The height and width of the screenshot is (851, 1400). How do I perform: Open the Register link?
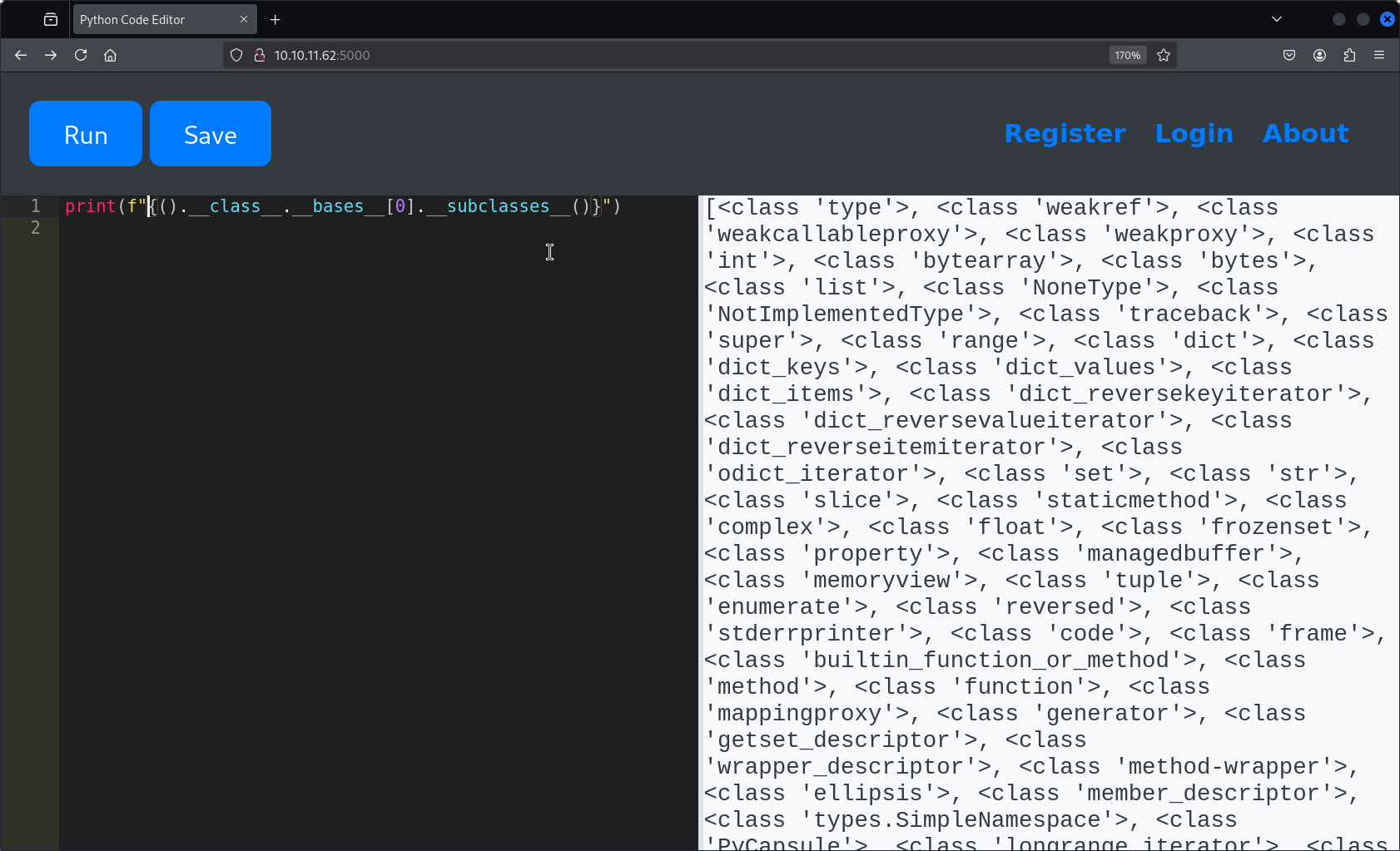point(1065,133)
